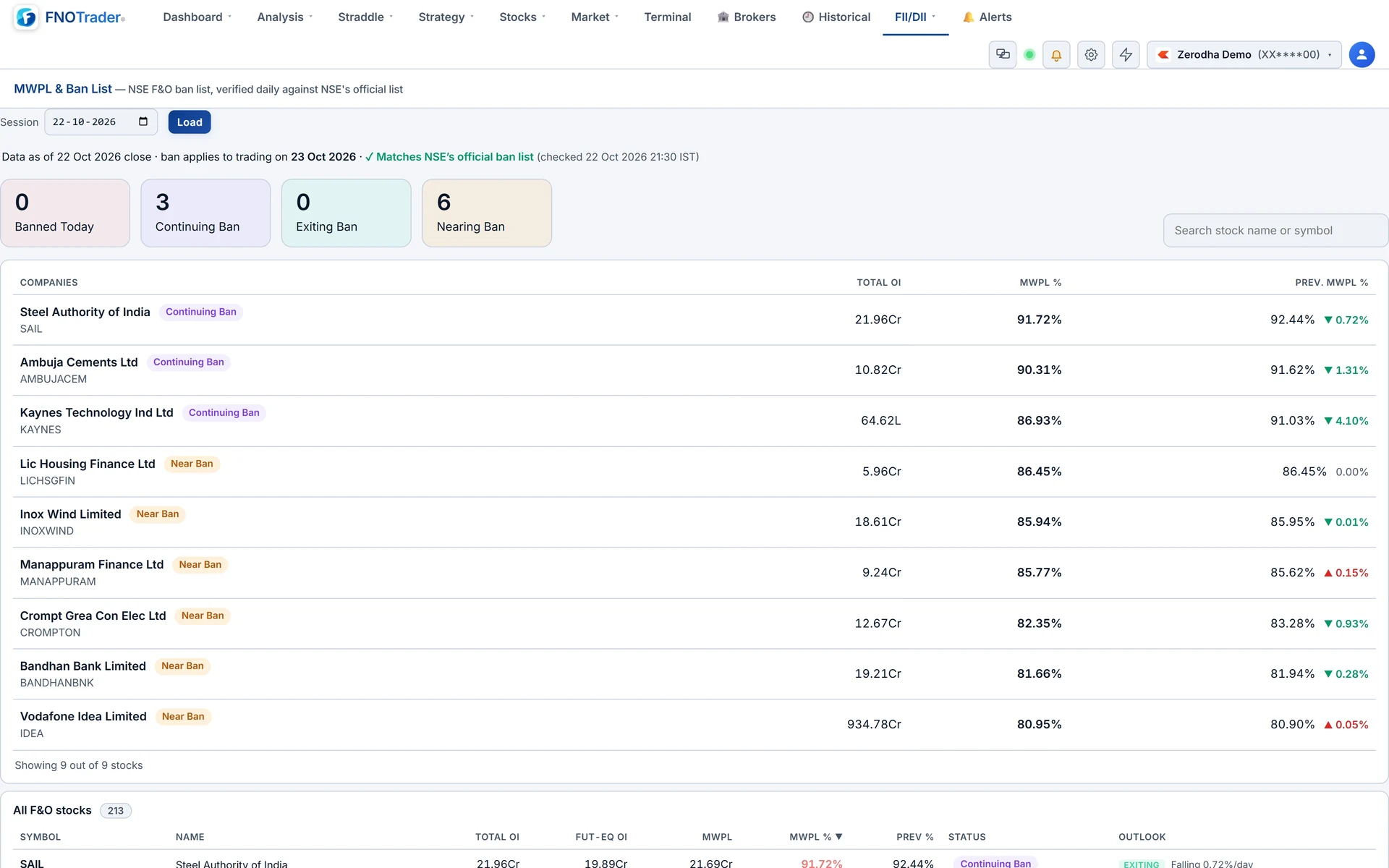Click the Load button

[190, 122]
